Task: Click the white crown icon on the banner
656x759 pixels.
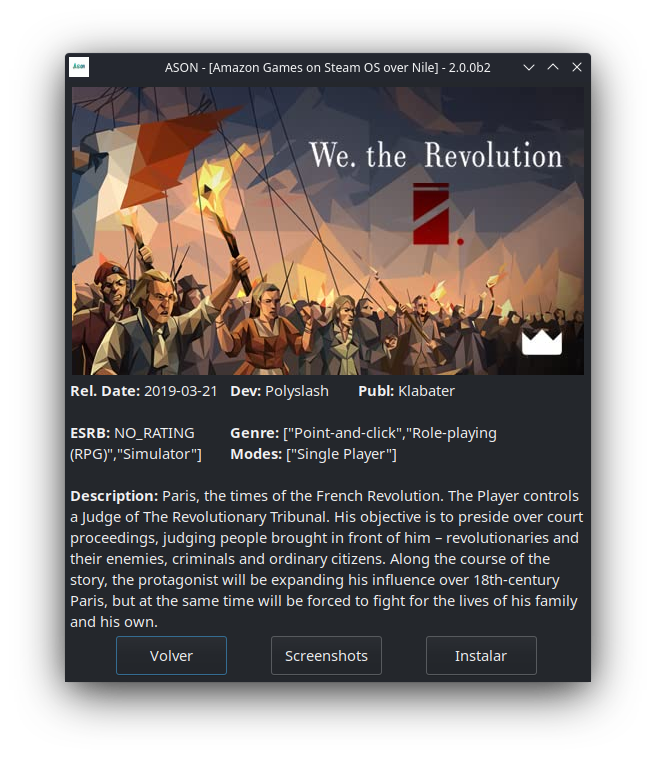Action: [542, 342]
